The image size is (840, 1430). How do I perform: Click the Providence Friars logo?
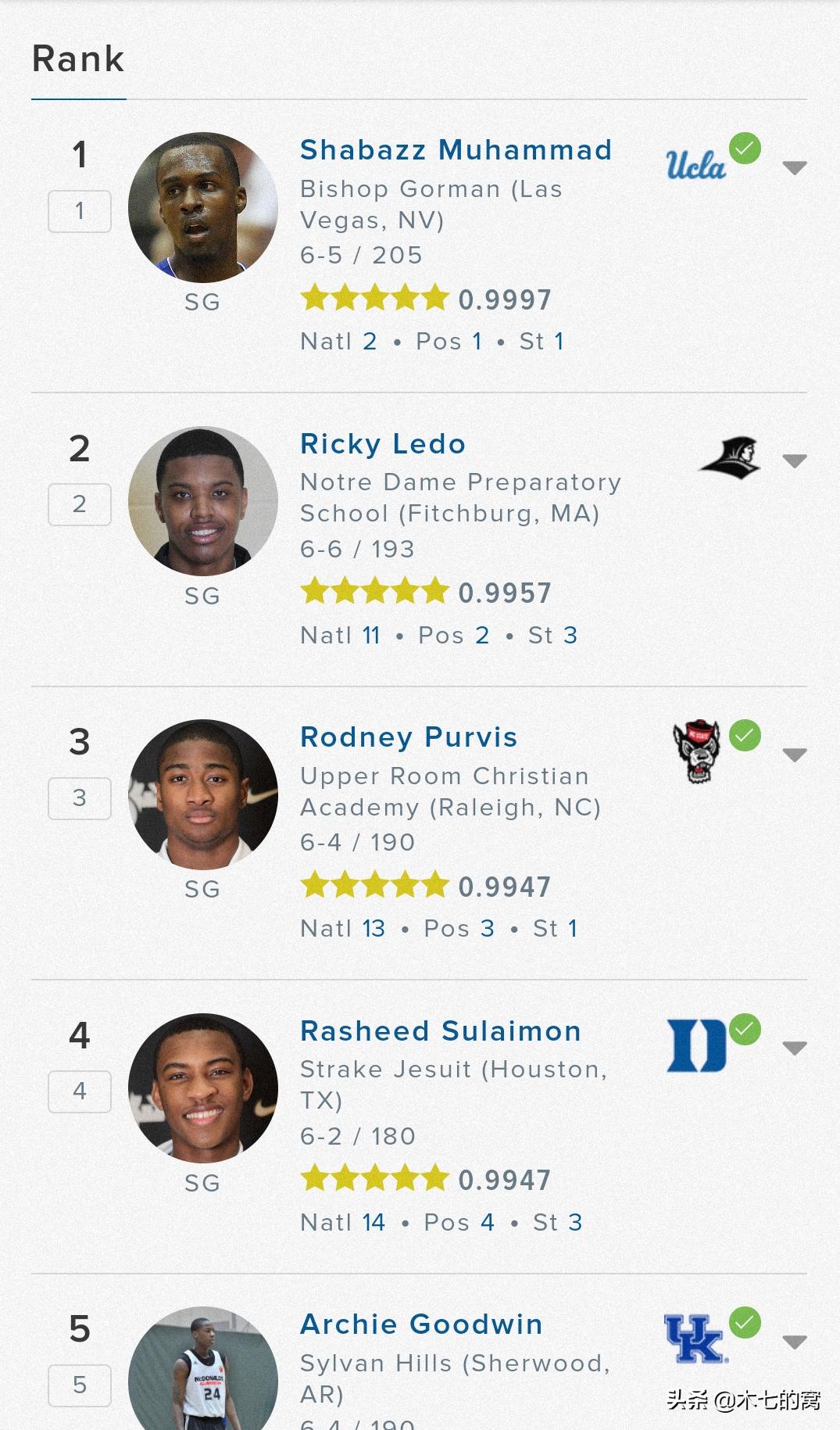730,458
